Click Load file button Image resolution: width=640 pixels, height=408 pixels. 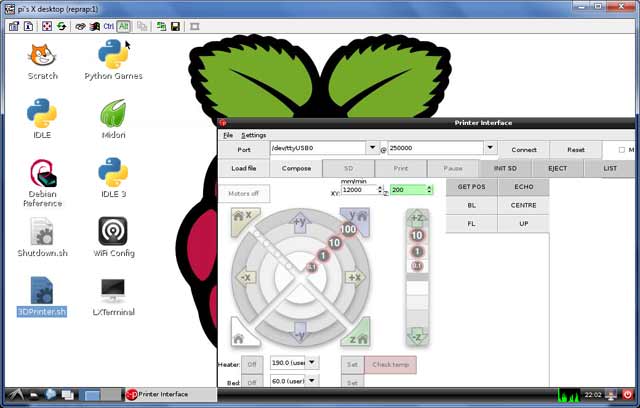(x=244, y=168)
